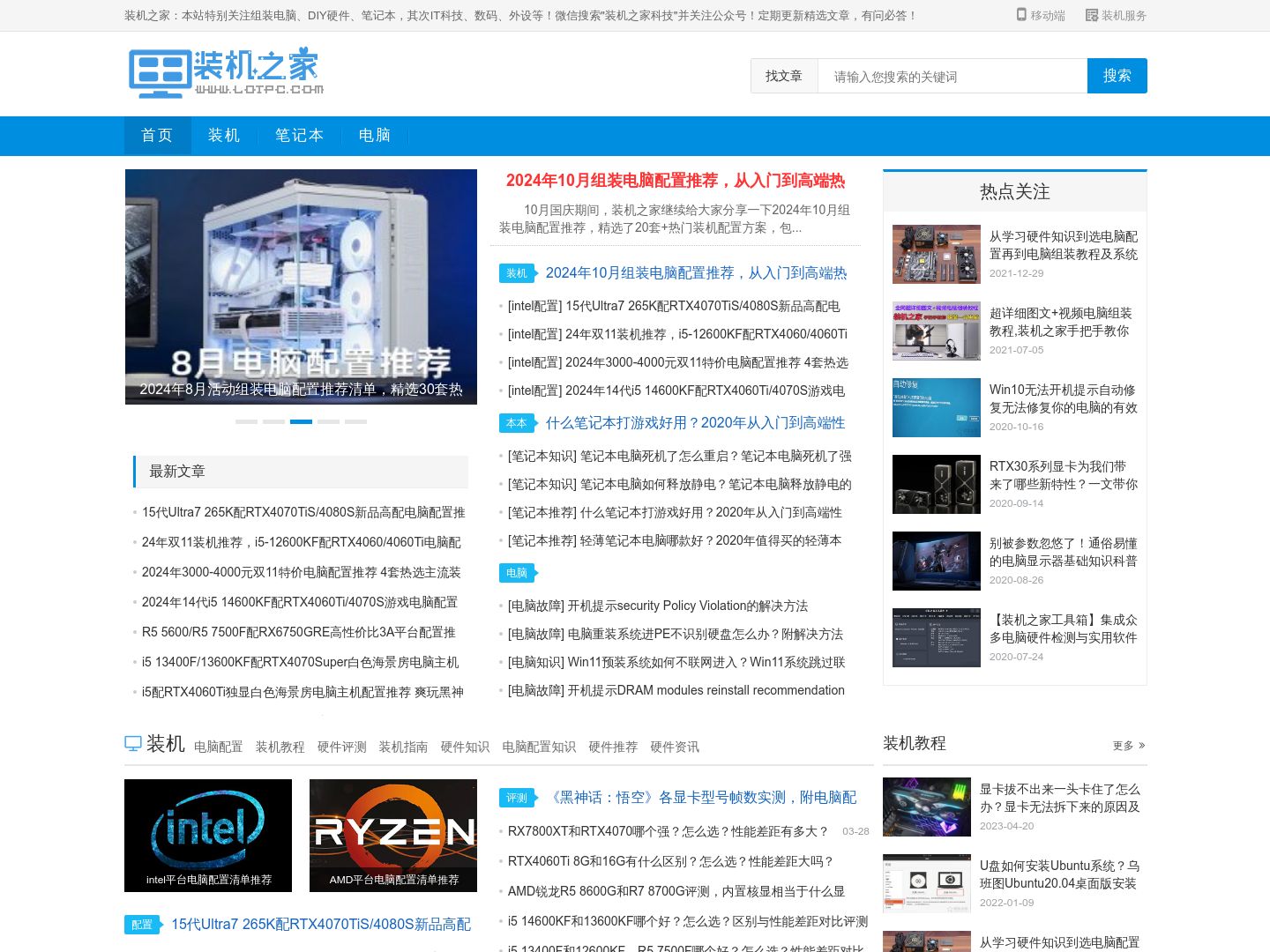1270x952 pixels.
Task: Go to 首页 navigation tab
Action: [158, 136]
